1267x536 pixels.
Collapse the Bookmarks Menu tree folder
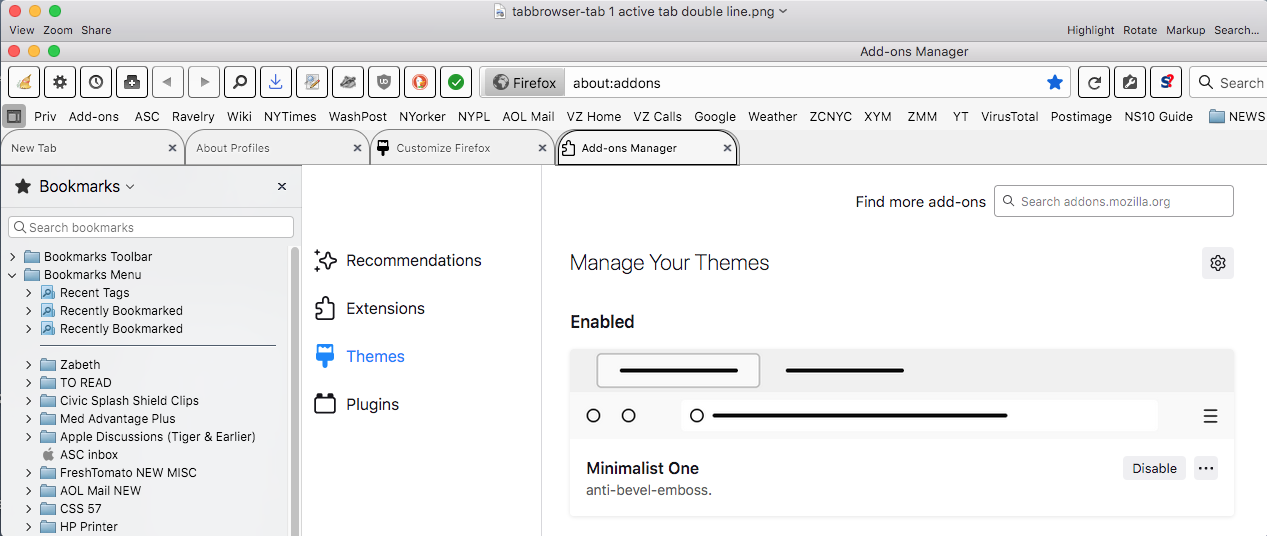(13, 275)
